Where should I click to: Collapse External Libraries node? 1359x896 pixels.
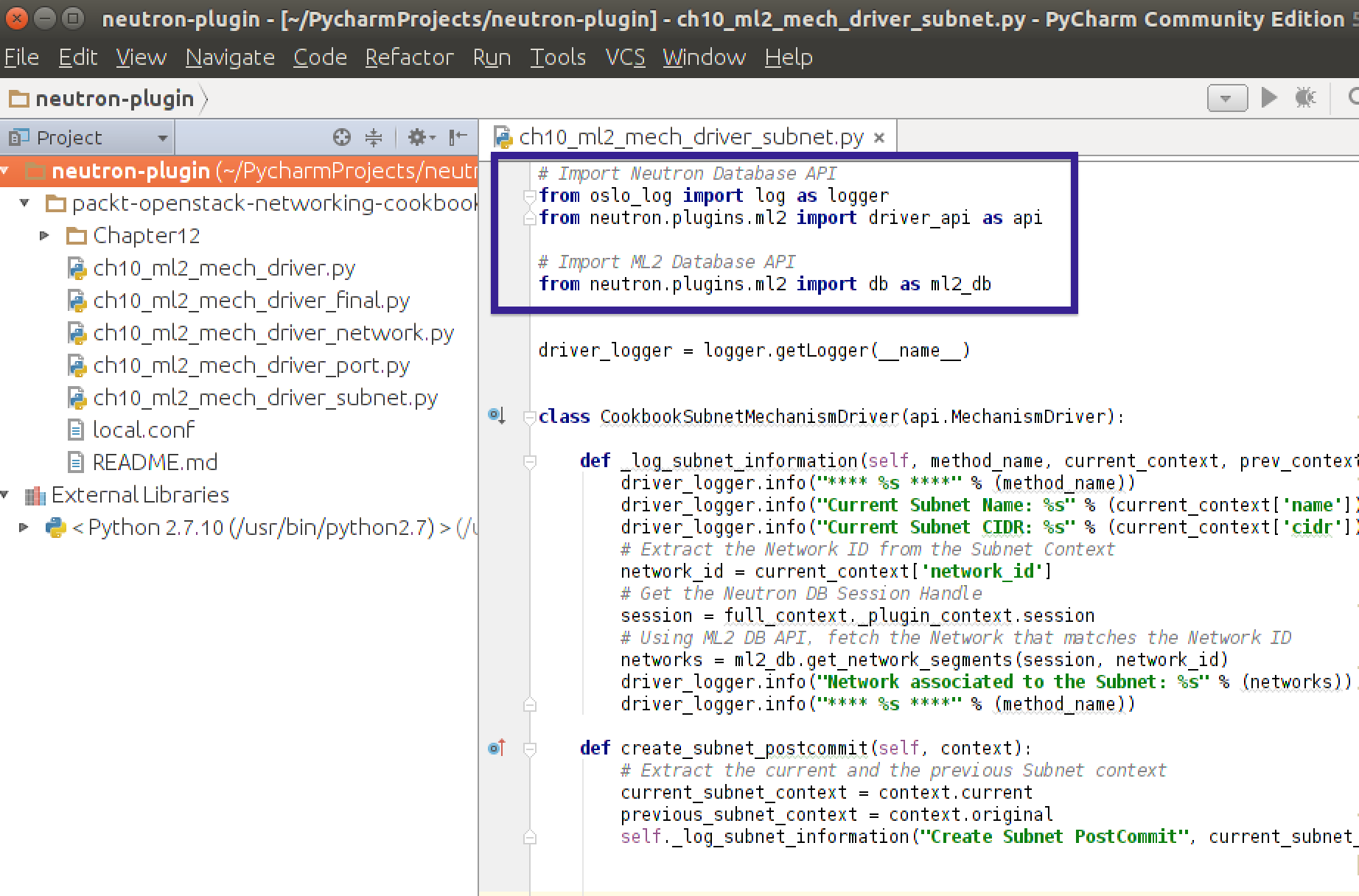click(5, 494)
